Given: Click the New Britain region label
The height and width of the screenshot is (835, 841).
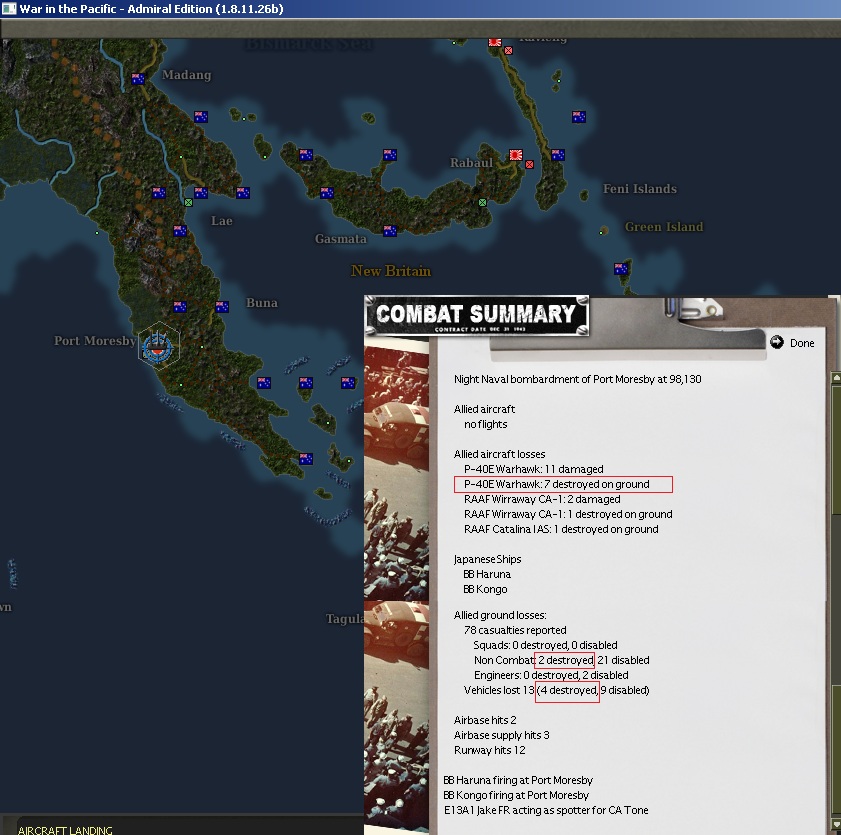Looking at the screenshot, I should pyautogui.click(x=391, y=271).
